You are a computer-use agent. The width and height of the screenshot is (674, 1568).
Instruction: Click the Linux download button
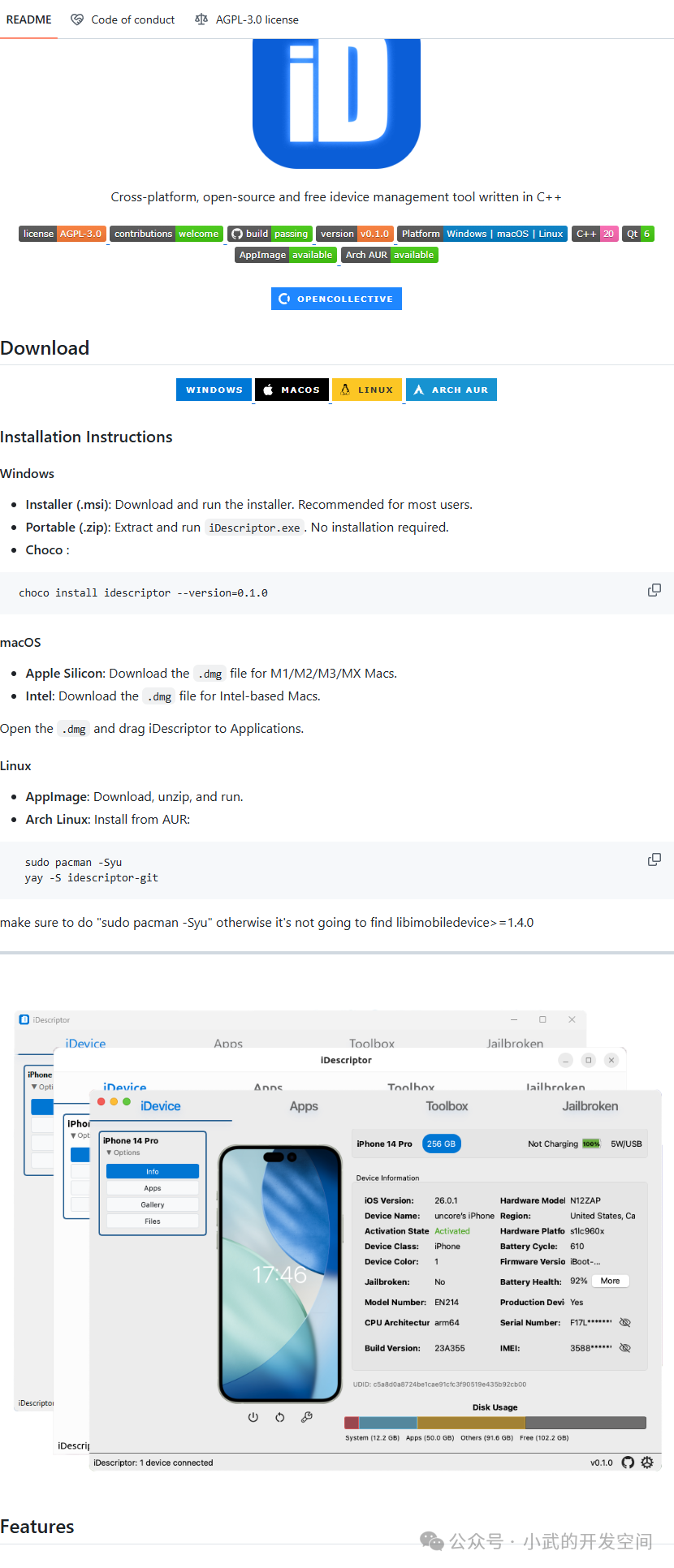pyautogui.click(x=367, y=390)
